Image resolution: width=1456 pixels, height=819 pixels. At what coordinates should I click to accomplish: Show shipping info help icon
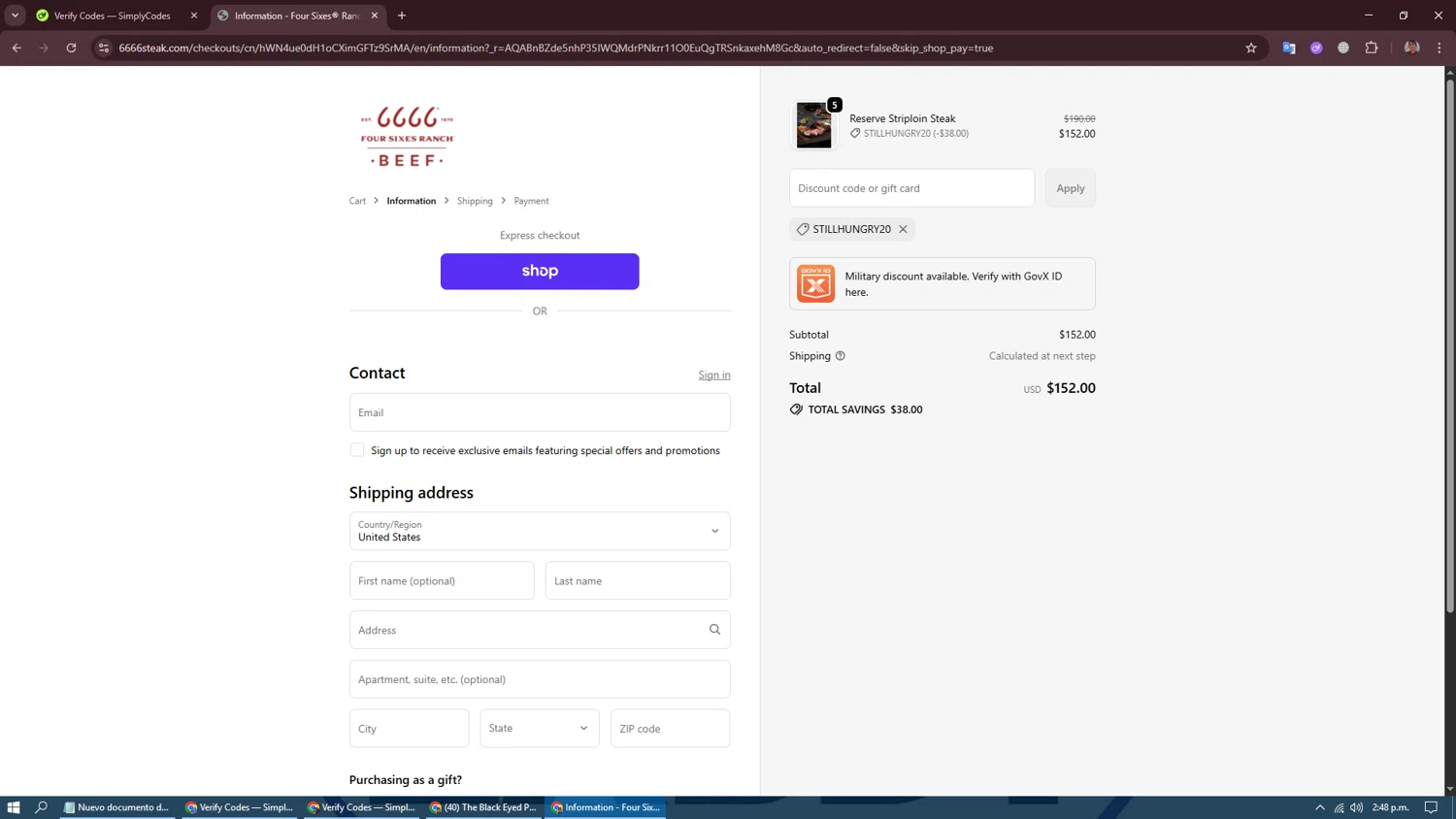[x=841, y=356]
